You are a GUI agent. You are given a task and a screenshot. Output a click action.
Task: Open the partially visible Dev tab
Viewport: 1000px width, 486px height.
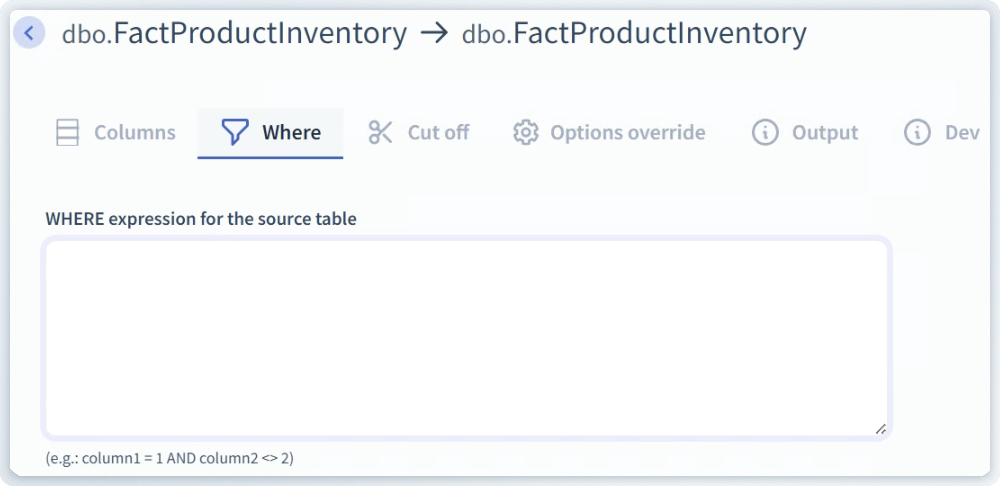pos(961,133)
